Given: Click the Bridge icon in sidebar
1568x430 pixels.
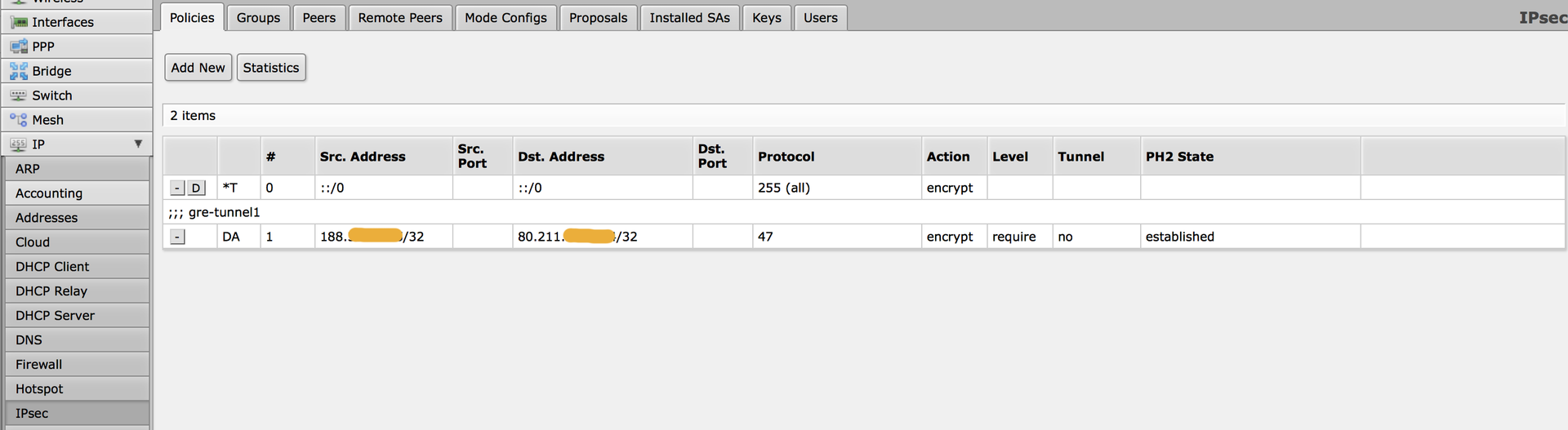Looking at the screenshot, I should coord(19,71).
